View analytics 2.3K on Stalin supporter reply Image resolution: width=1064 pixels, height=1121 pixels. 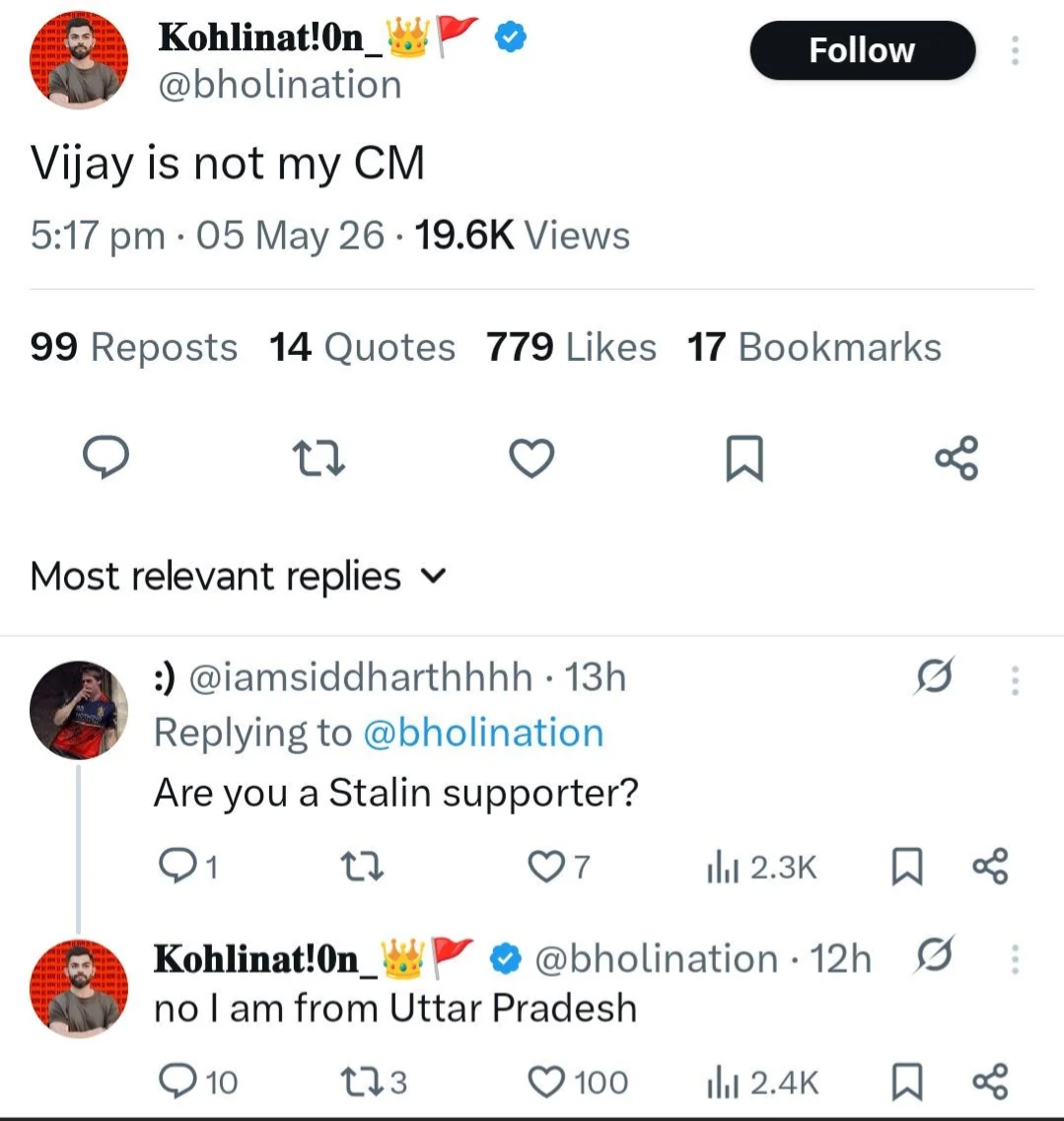click(761, 868)
